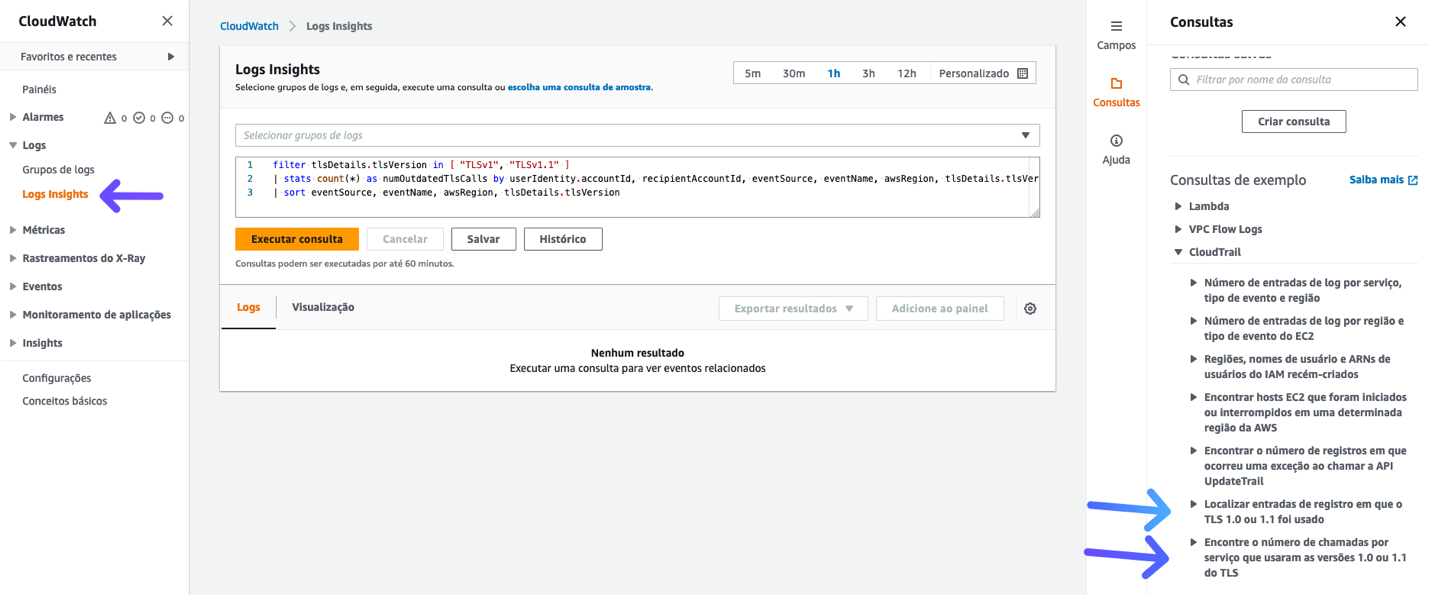Expand the Lambda sample queries

tap(1178, 206)
